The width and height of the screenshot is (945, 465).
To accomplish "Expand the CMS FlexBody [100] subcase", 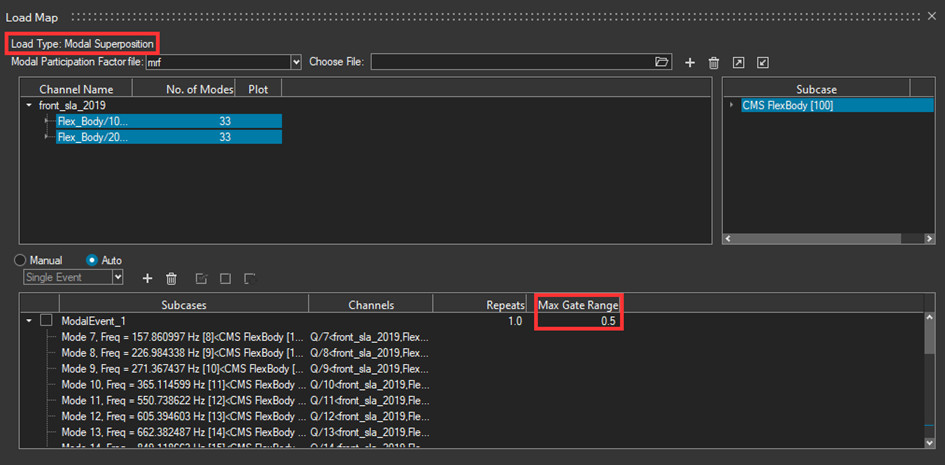I will point(732,105).
